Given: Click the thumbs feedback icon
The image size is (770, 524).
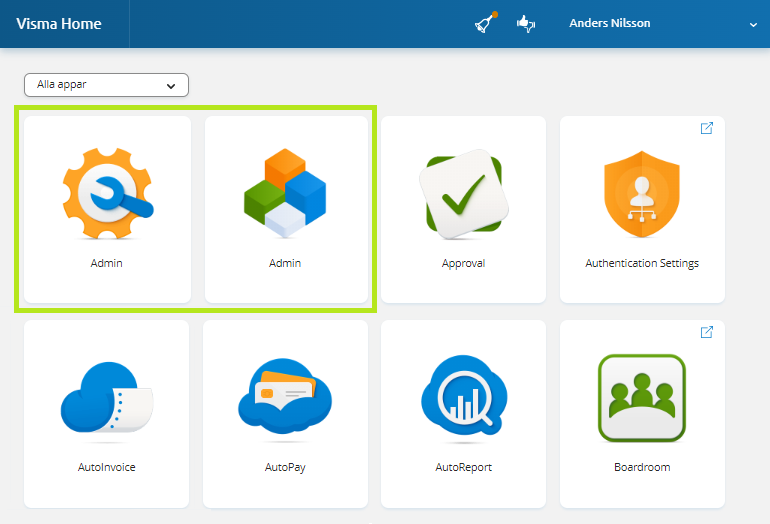Looking at the screenshot, I should pos(526,23).
